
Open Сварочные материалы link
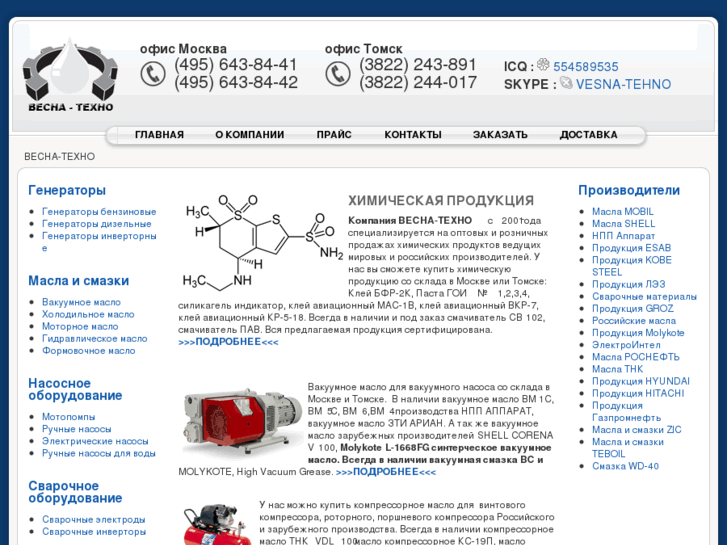pos(644,296)
